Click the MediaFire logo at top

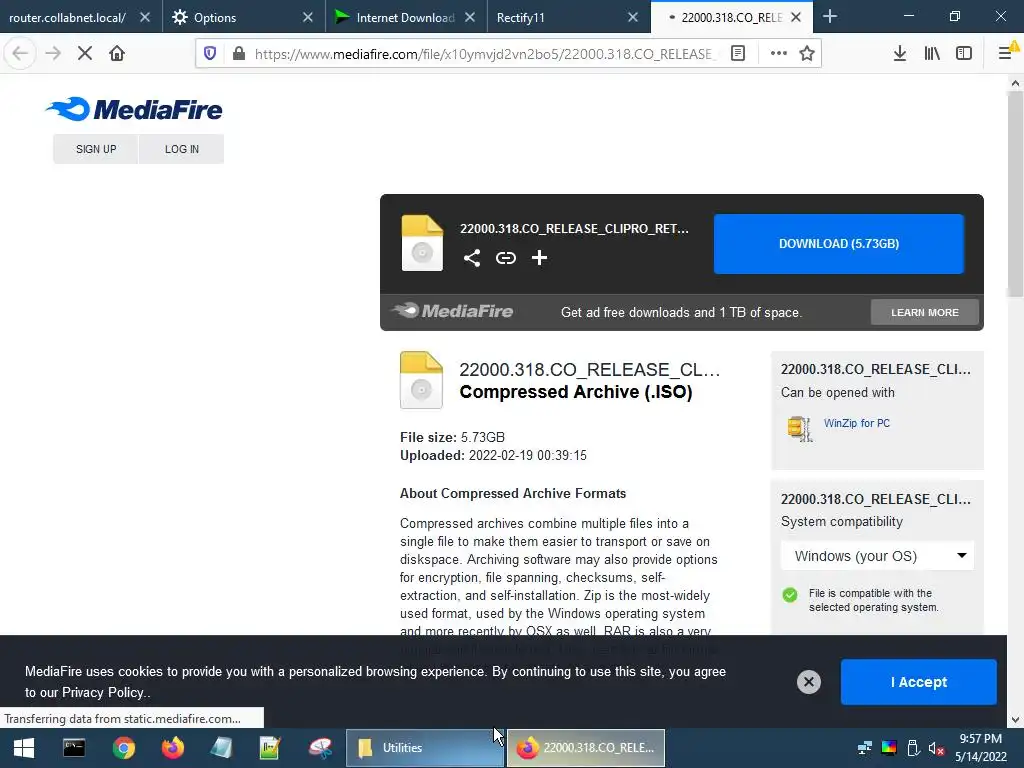(x=134, y=109)
